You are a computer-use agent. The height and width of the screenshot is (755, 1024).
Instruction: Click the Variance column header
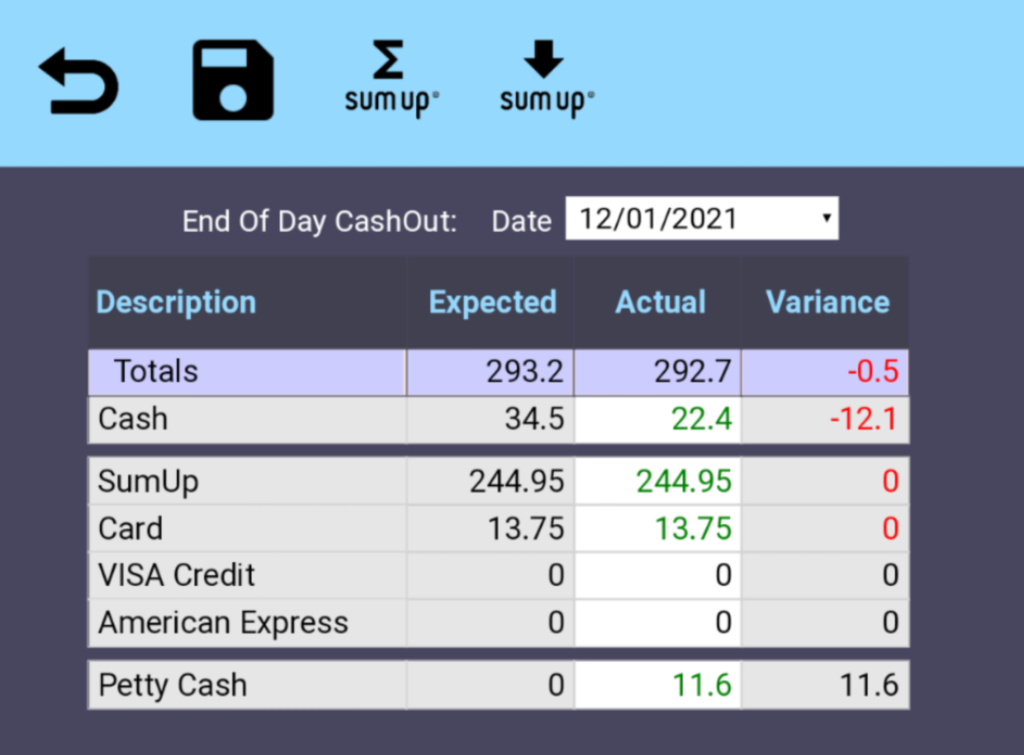tap(827, 302)
